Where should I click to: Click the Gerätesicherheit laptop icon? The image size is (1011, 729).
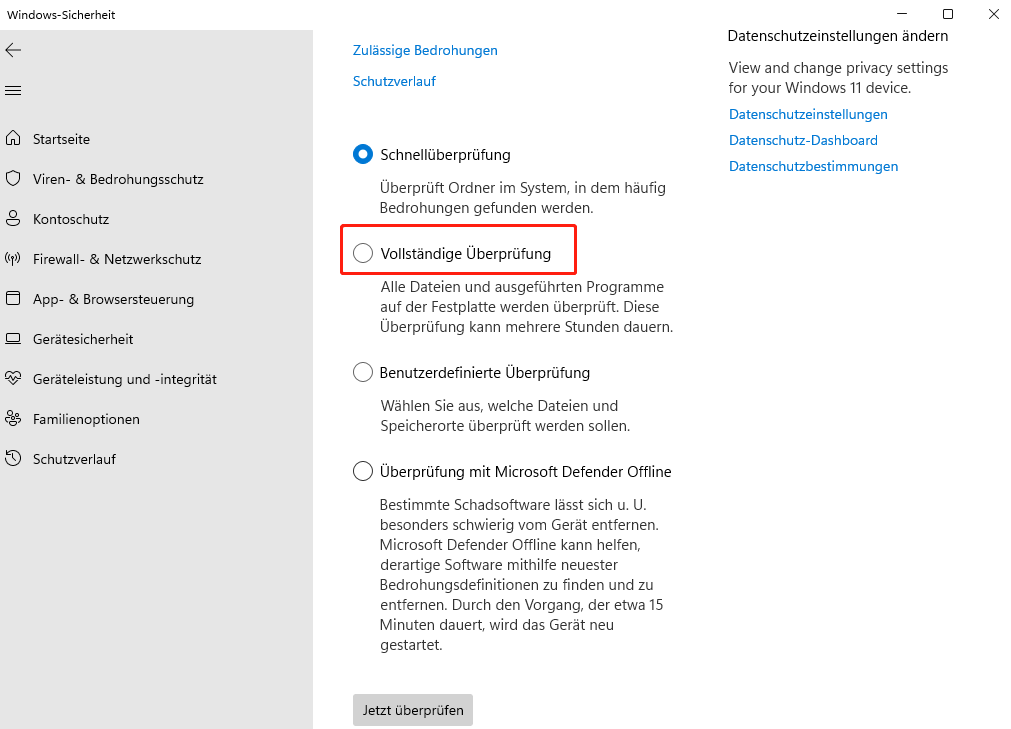13,339
